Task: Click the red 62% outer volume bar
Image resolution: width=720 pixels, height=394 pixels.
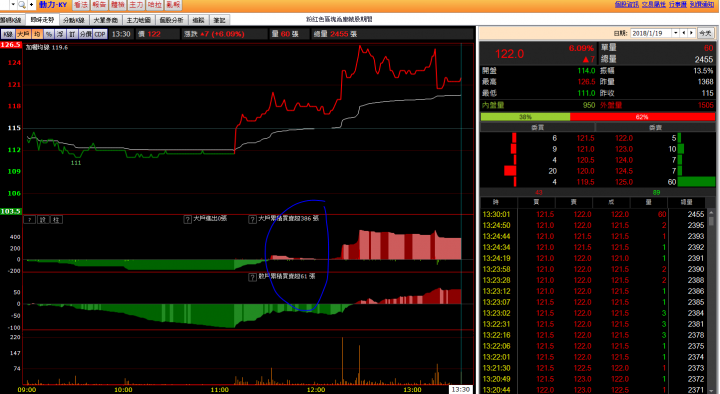Action: 642,117
